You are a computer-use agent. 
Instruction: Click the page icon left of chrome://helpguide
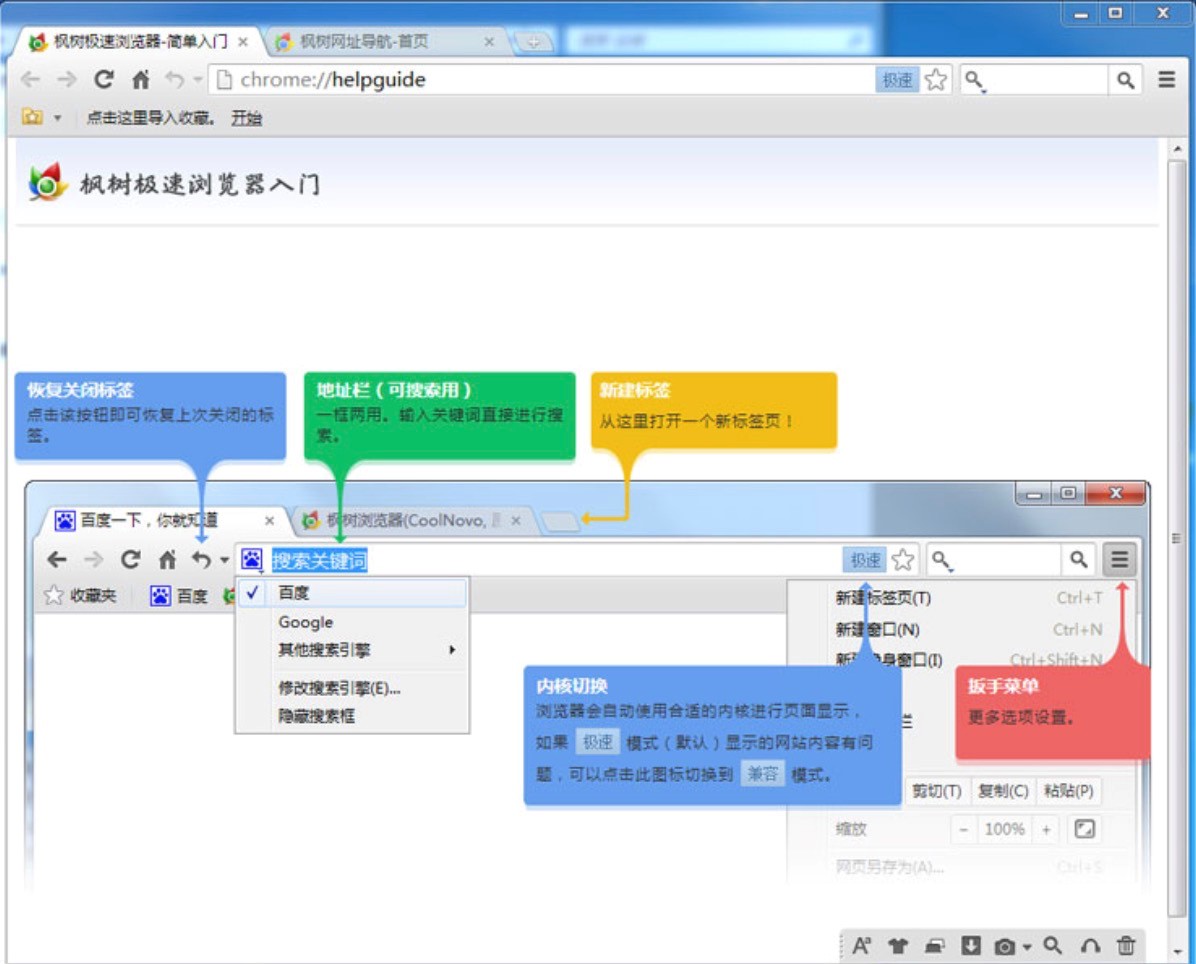[223, 79]
